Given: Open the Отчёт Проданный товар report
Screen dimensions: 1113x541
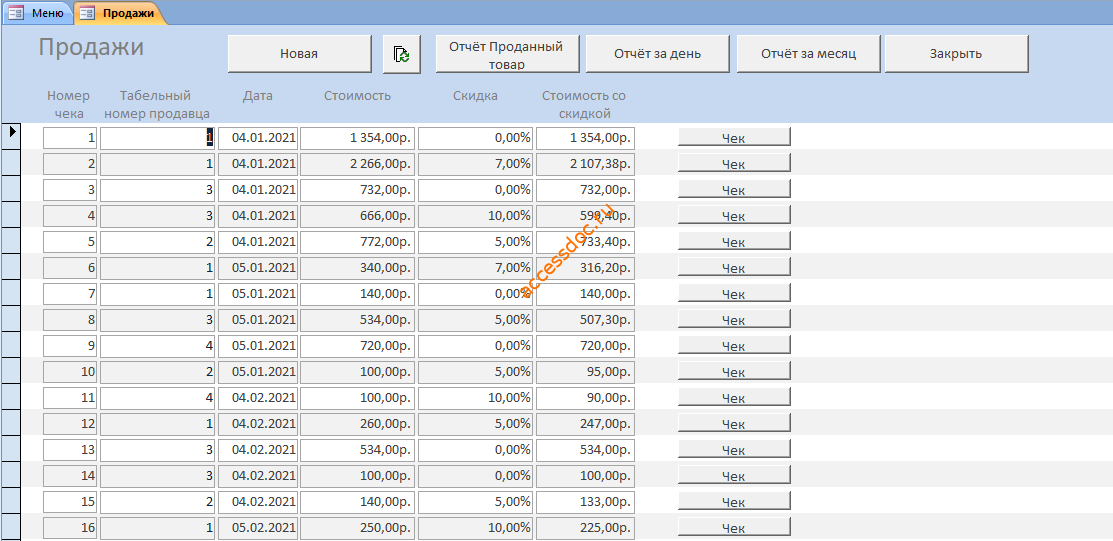Looking at the screenshot, I should tap(507, 54).
